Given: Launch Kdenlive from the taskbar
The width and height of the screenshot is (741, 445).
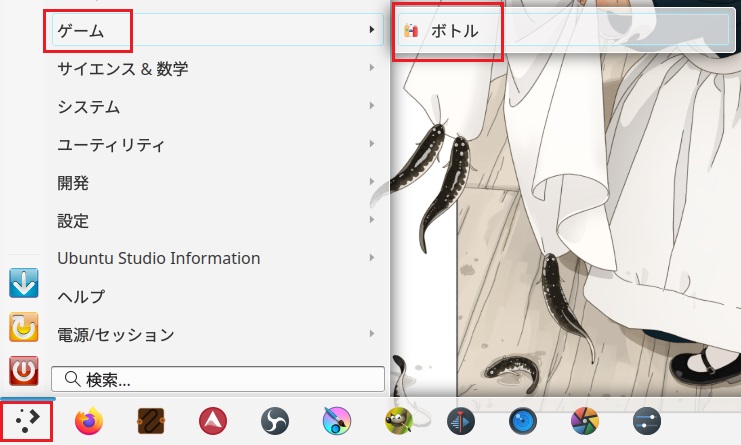Looking at the screenshot, I should pos(461,422).
